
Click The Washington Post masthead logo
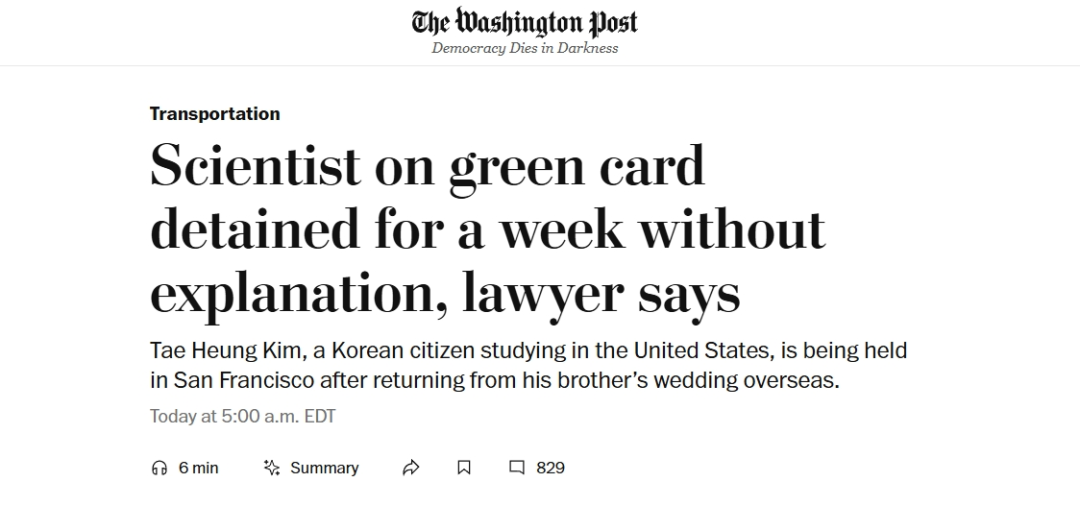[x=525, y=23]
